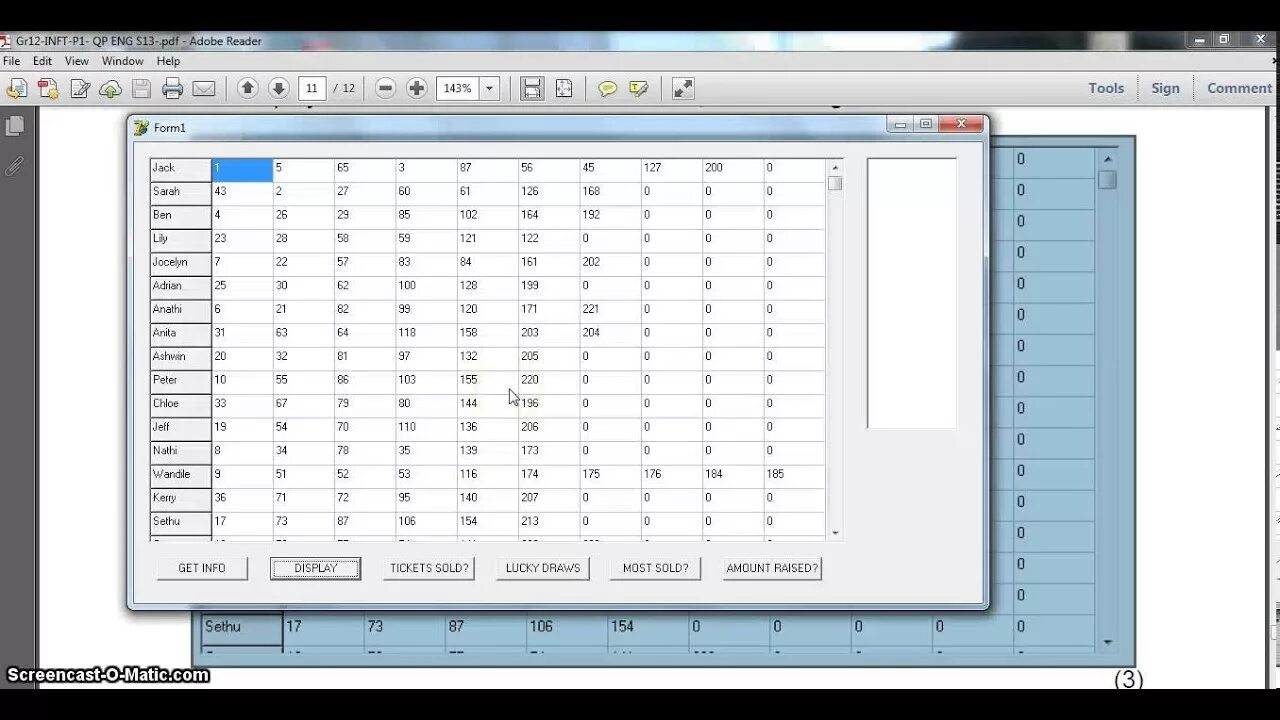Click the zoom out minus icon
The height and width of the screenshot is (720, 1280).
pos(386,88)
